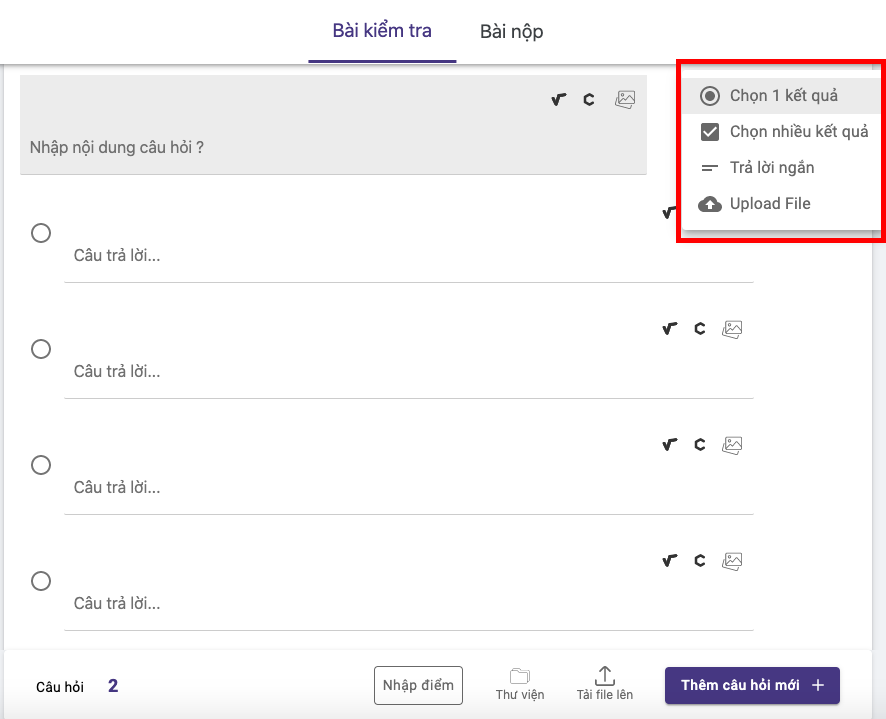Image resolution: width=886 pixels, height=719 pixels.
Task: Mark the first answer as correct via its radio
Action: 40,232
